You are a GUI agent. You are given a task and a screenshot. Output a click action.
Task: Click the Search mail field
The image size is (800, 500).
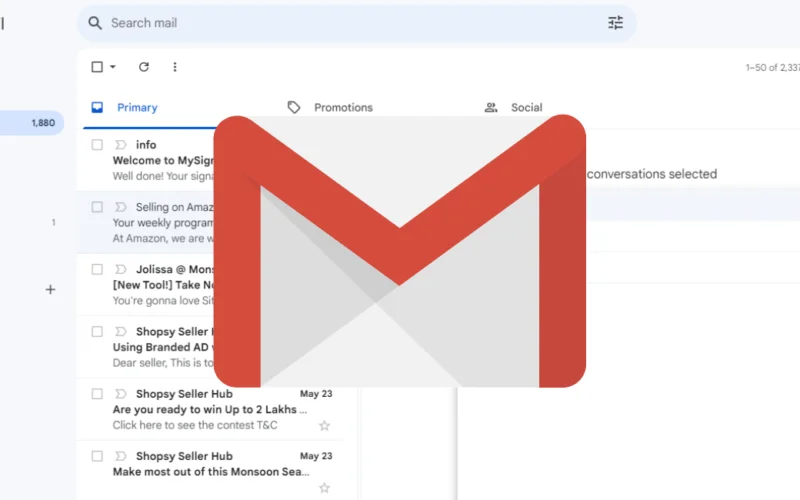click(357, 23)
